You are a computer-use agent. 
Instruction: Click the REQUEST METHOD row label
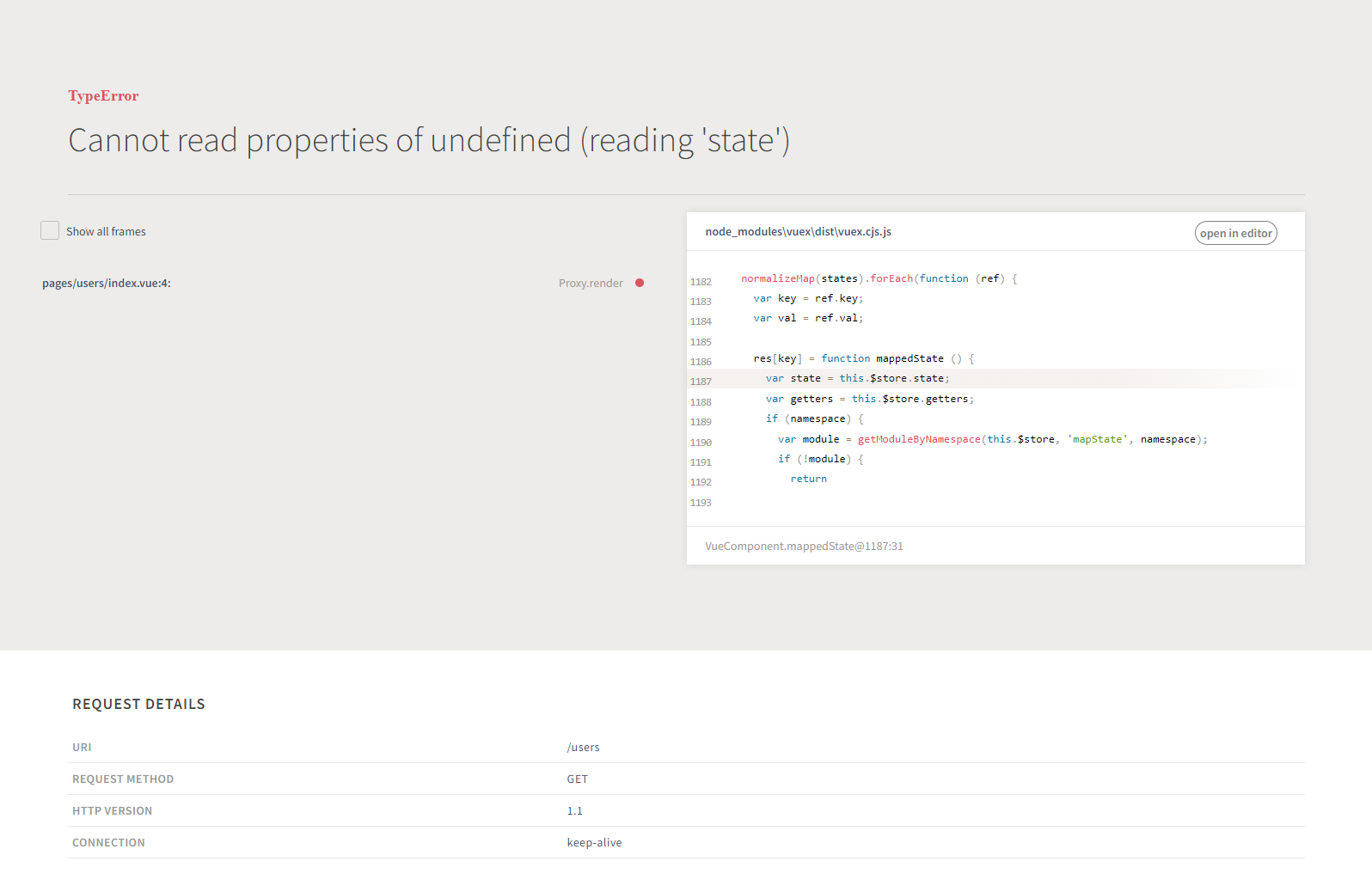tap(123, 779)
